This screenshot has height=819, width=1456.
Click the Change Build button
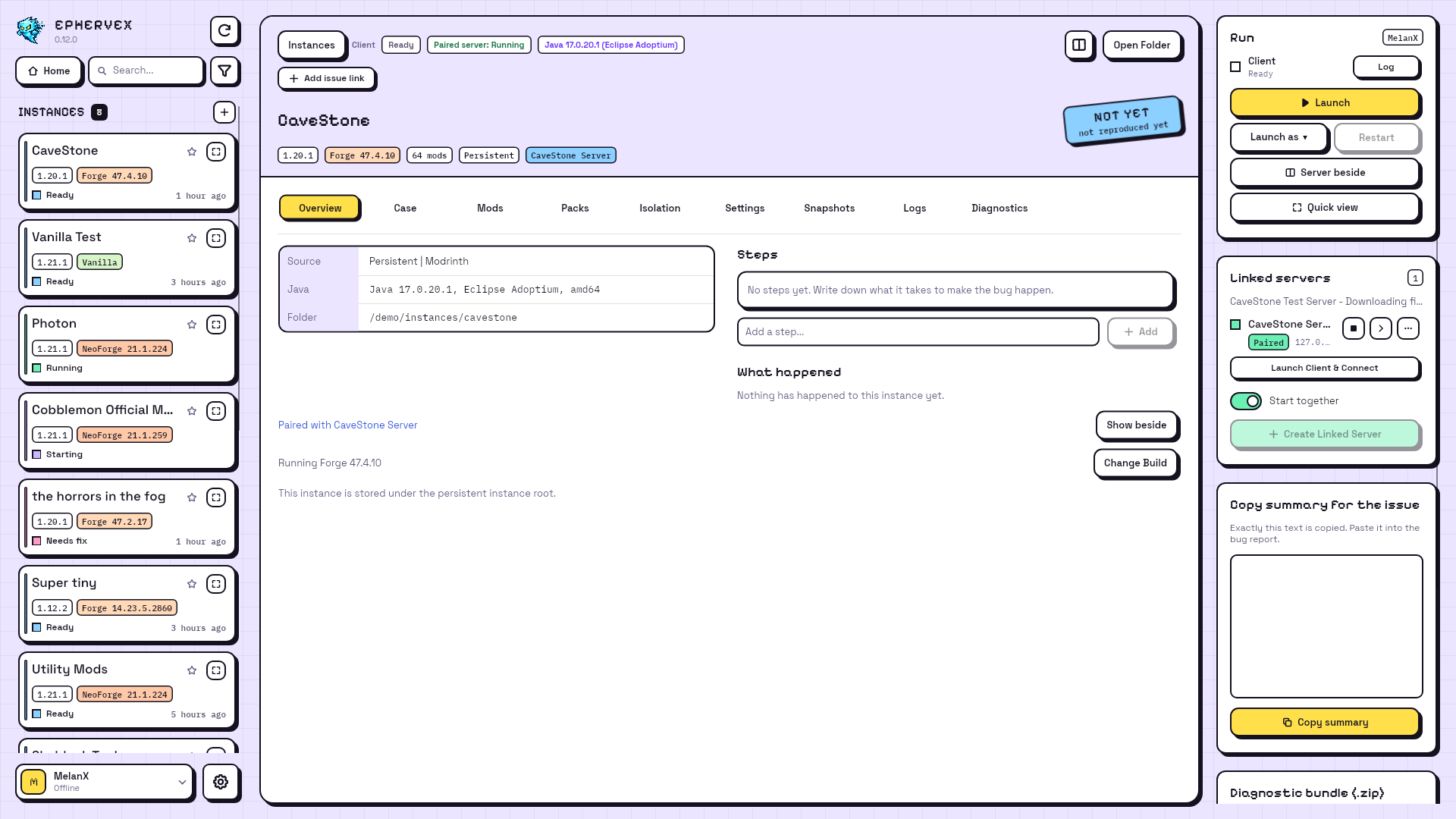(x=1135, y=463)
